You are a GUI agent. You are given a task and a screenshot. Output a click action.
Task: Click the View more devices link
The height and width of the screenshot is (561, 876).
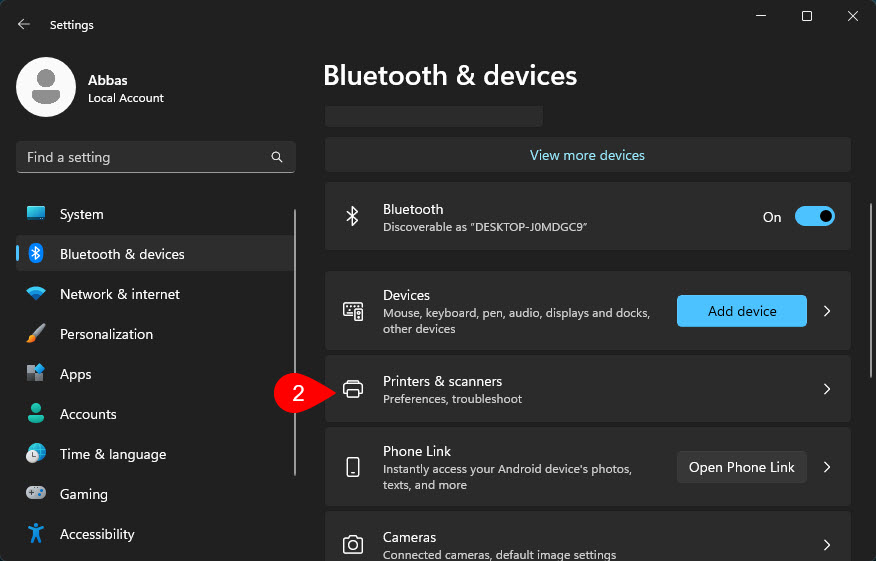coord(587,155)
